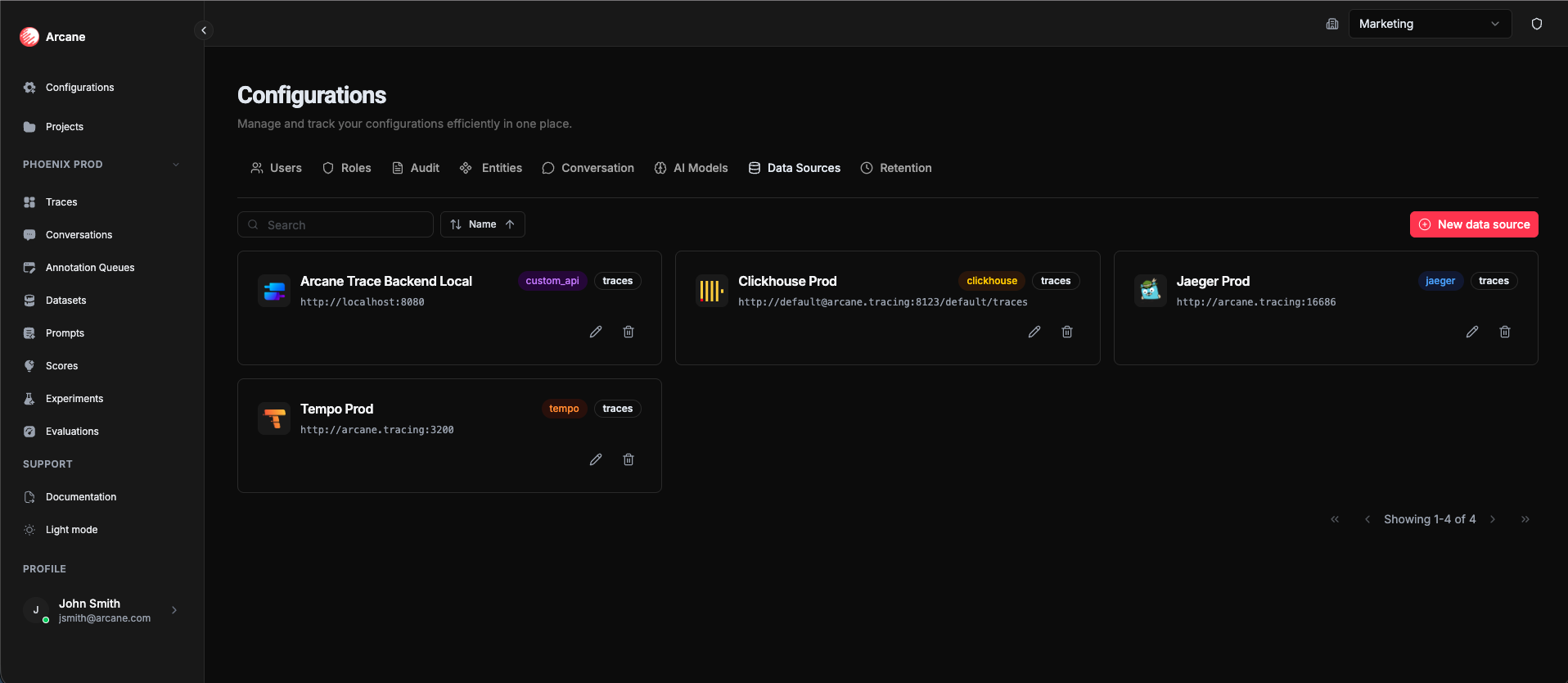Viewport: 1568px width, 683px height.
Task: Open the Scores page
Action: [x=61, y=366]
